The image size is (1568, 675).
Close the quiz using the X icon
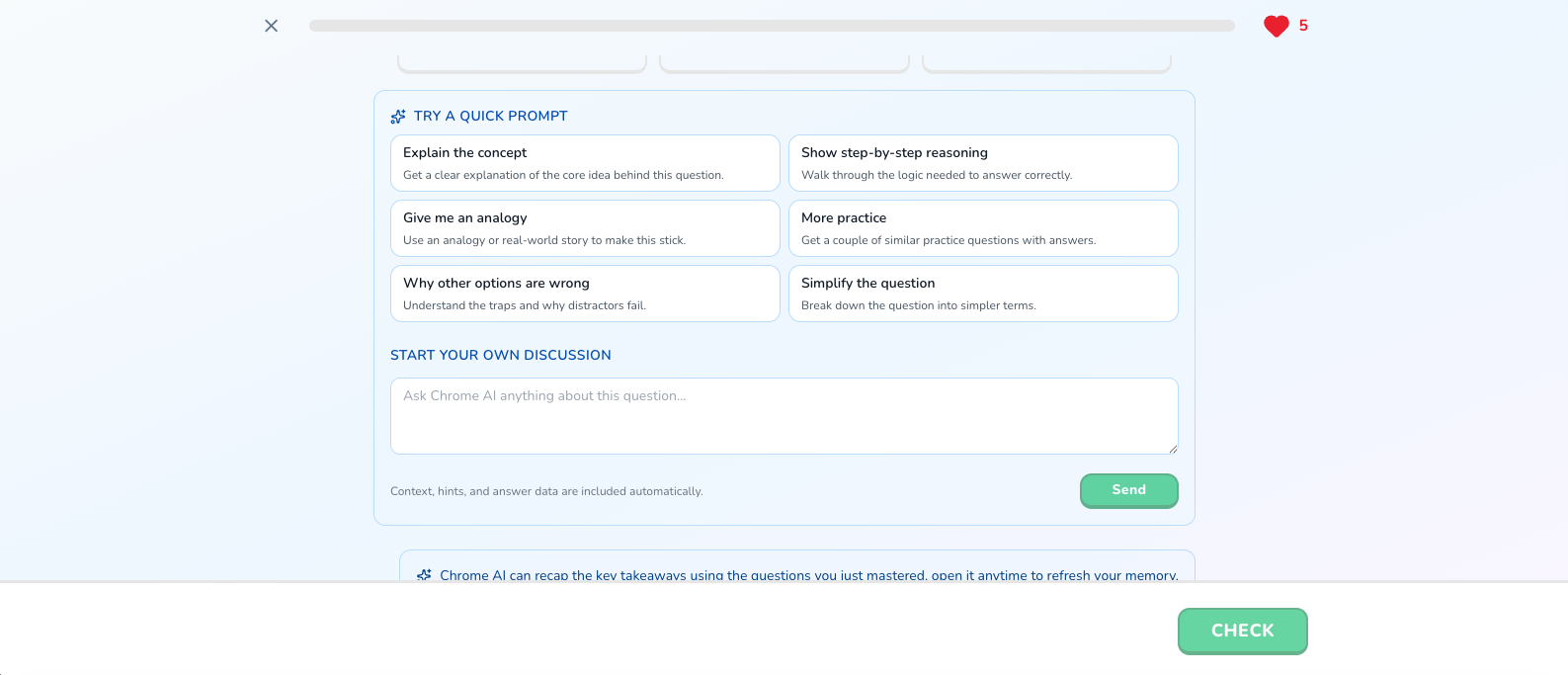272,26
